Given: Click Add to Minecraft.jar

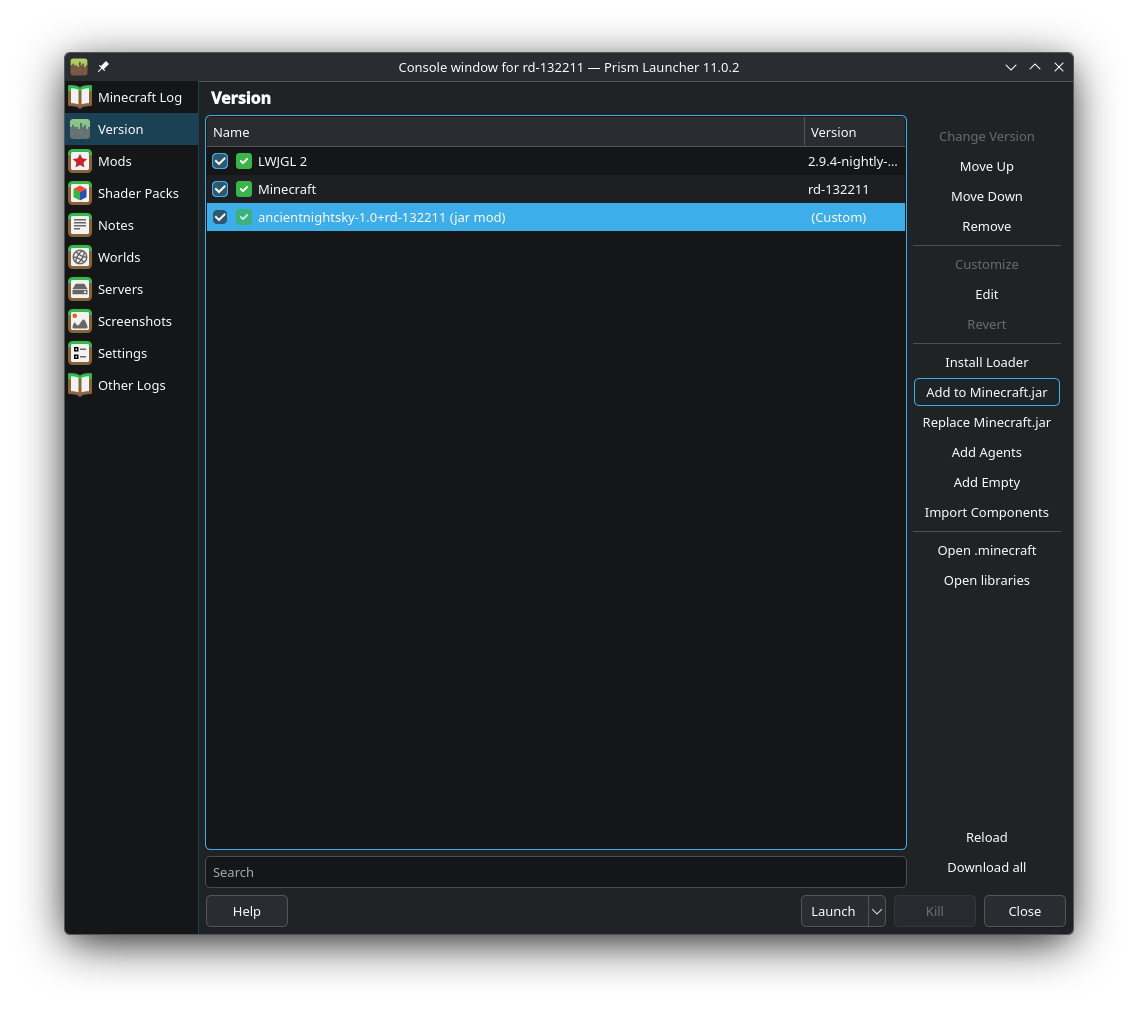Looking at the screenshot, I should pyautogui.click(x=986, y=393).
